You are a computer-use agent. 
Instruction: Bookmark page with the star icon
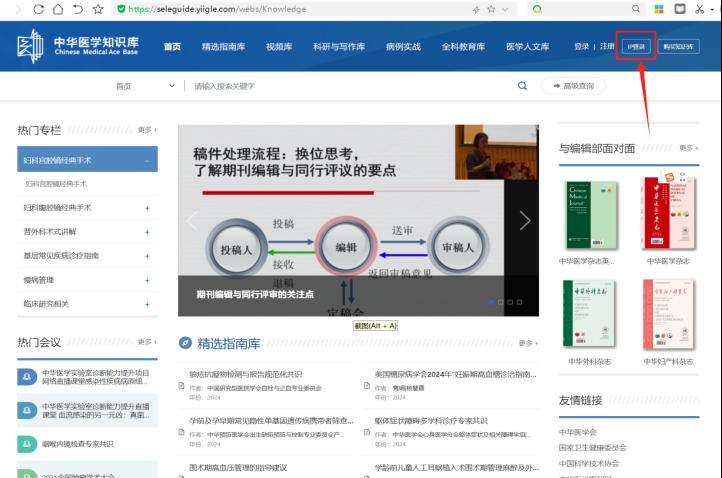(x=98, y=9)
